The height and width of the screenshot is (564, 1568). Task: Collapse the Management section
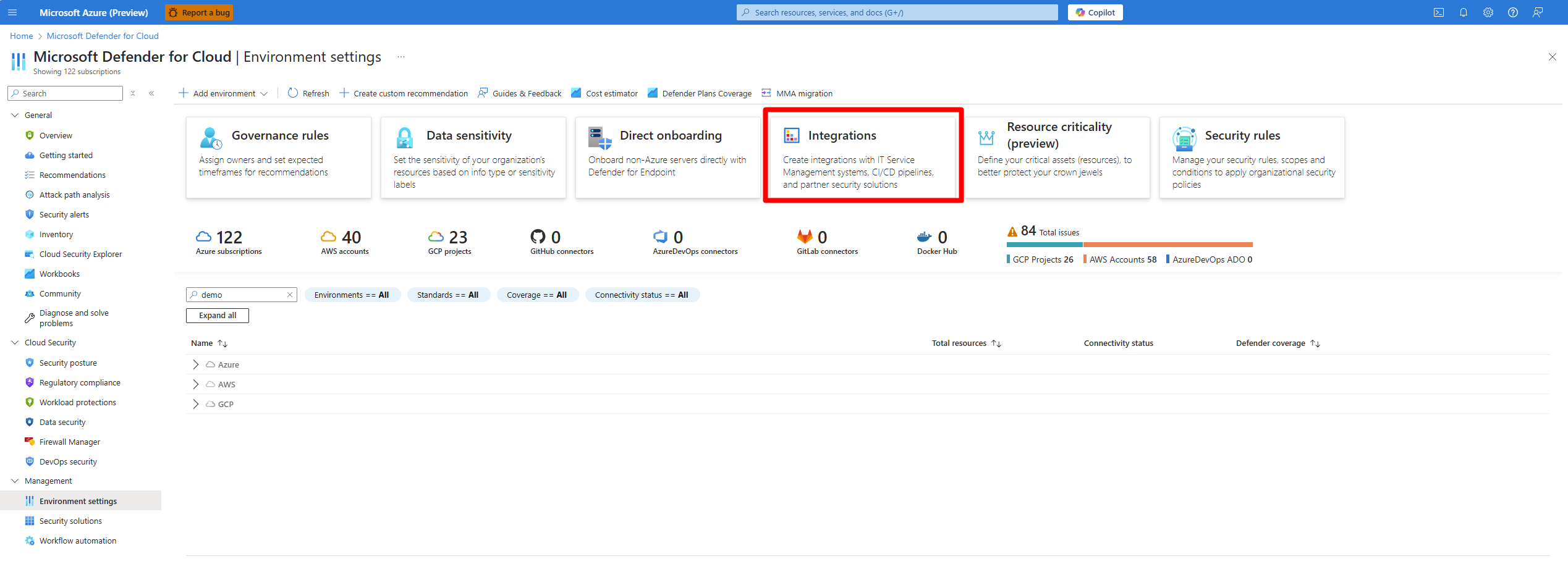(15, 481)
